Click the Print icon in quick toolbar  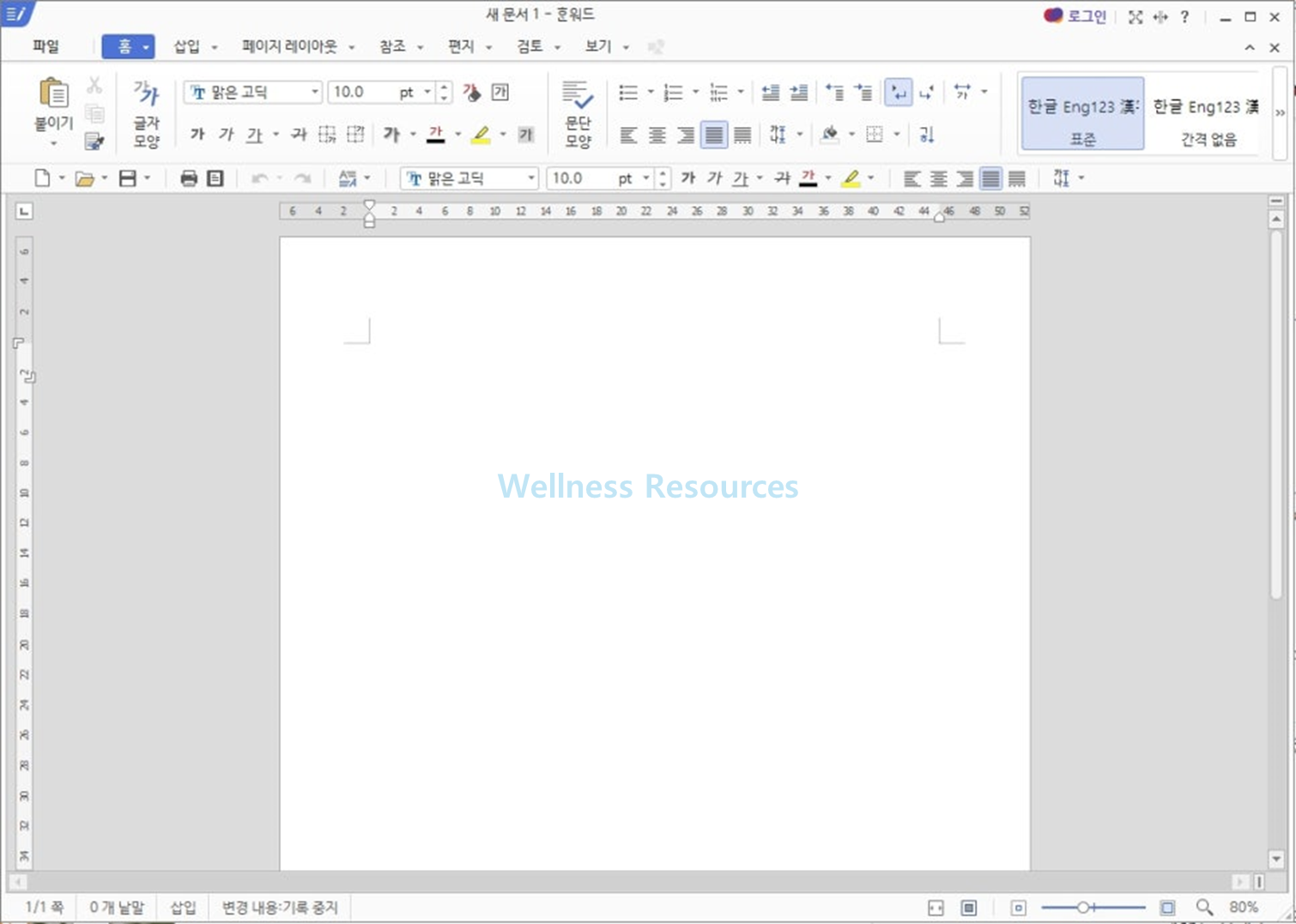tap(189, 178)
